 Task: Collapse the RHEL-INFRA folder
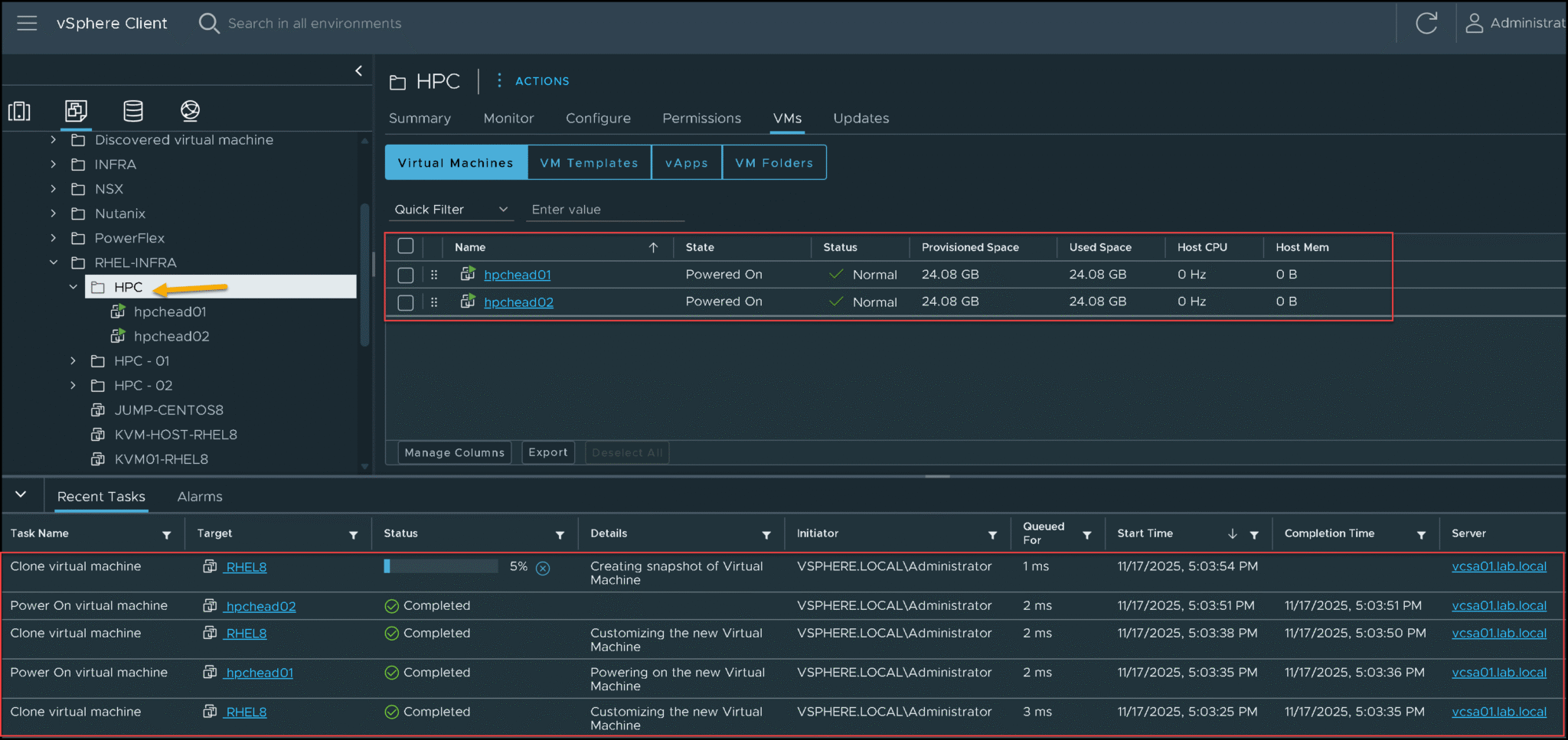(x=54, y=262)
